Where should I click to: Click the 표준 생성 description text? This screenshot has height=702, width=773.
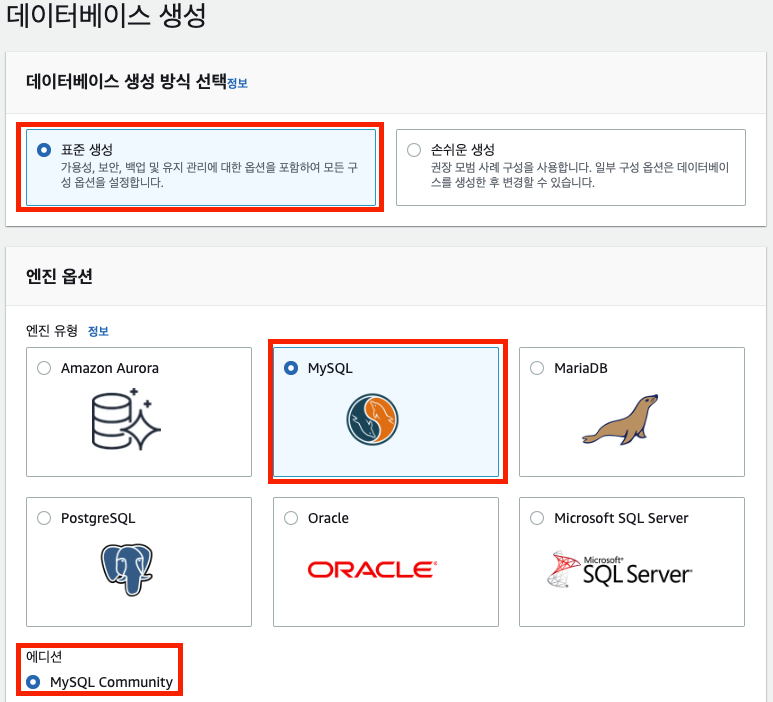pos(210,175)
